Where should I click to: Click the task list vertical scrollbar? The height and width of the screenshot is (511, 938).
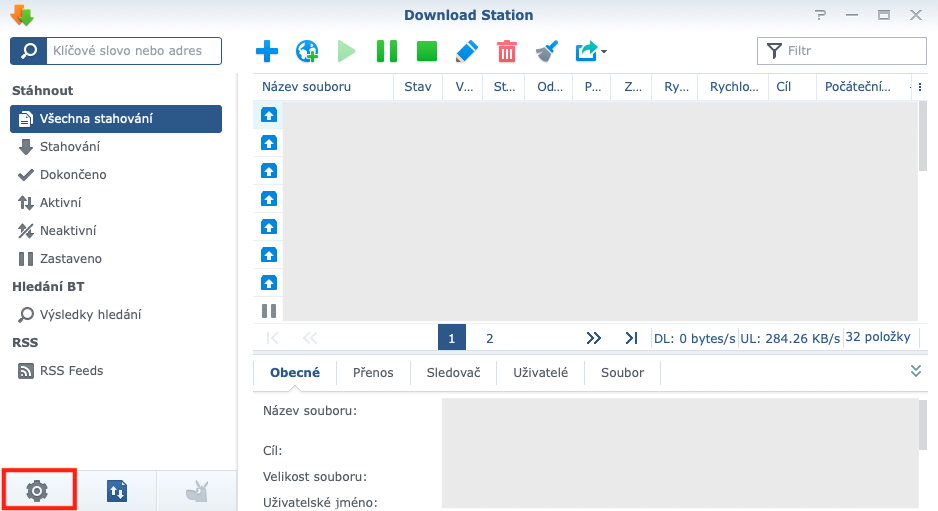[922, 136]
